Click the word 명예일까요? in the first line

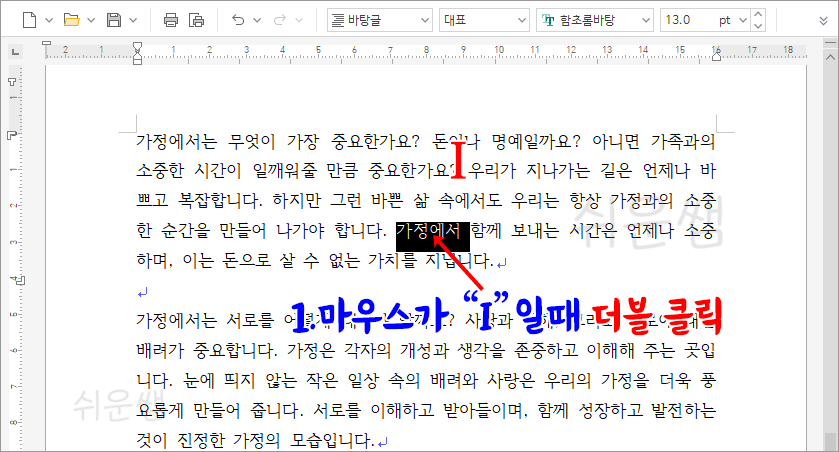coord(536,141)
